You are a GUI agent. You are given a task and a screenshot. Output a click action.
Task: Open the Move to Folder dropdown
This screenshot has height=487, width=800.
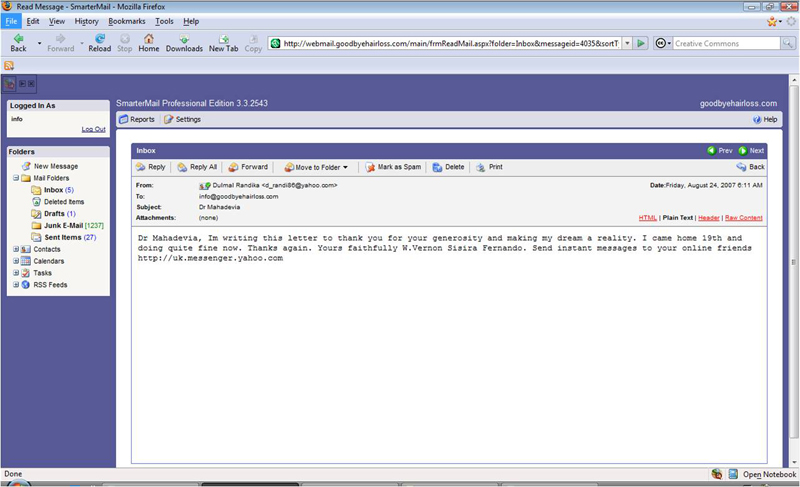coord(316,167)
